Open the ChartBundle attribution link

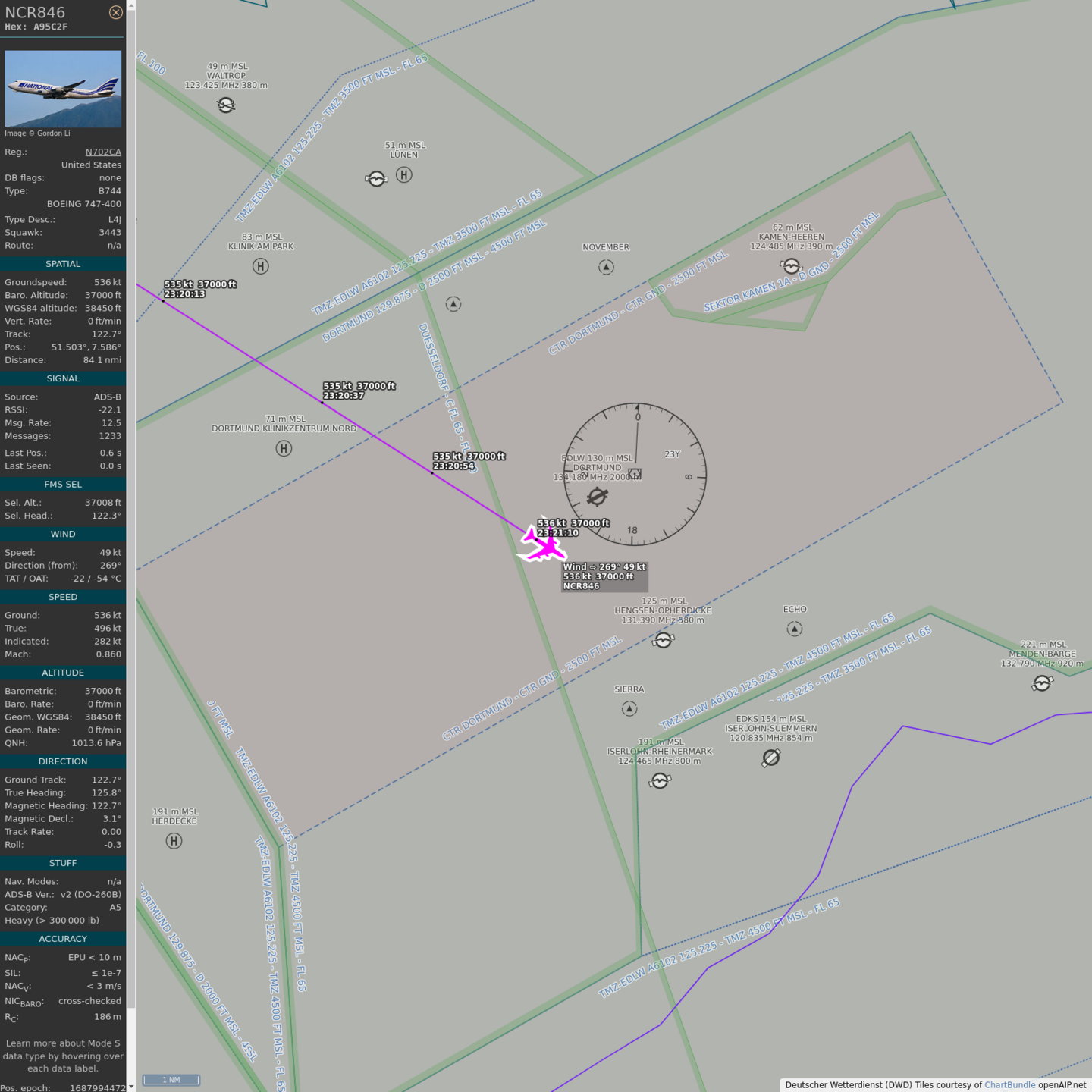coord(1009,1085)
